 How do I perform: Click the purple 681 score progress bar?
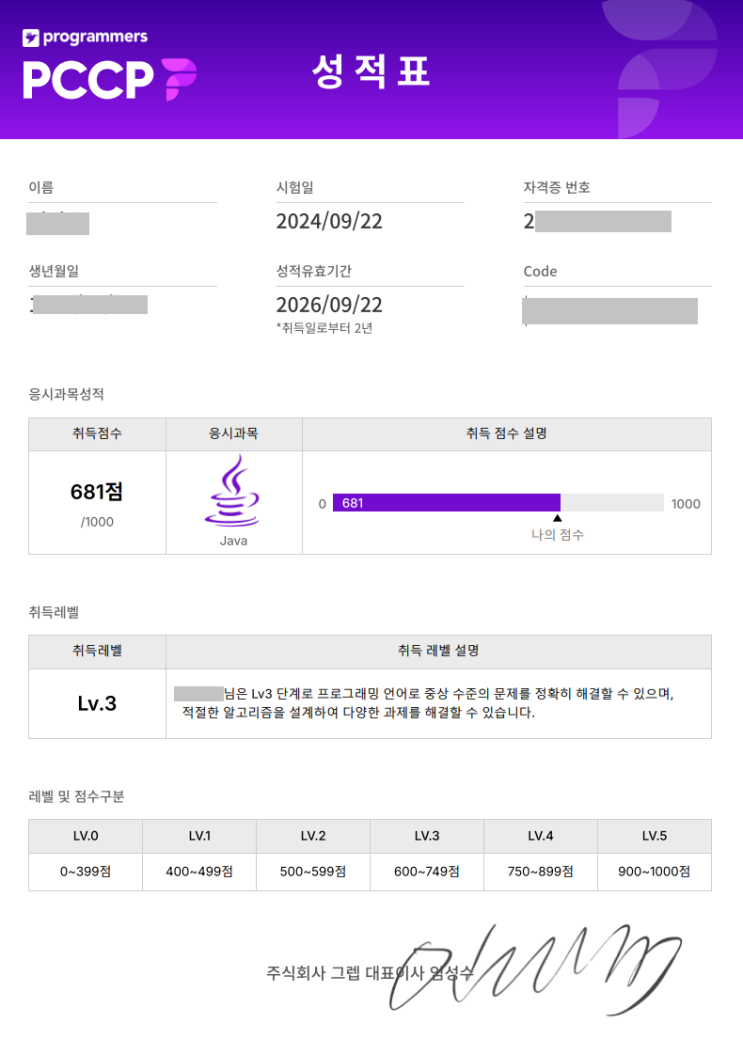pyautogui.click(x=446, y=503)
